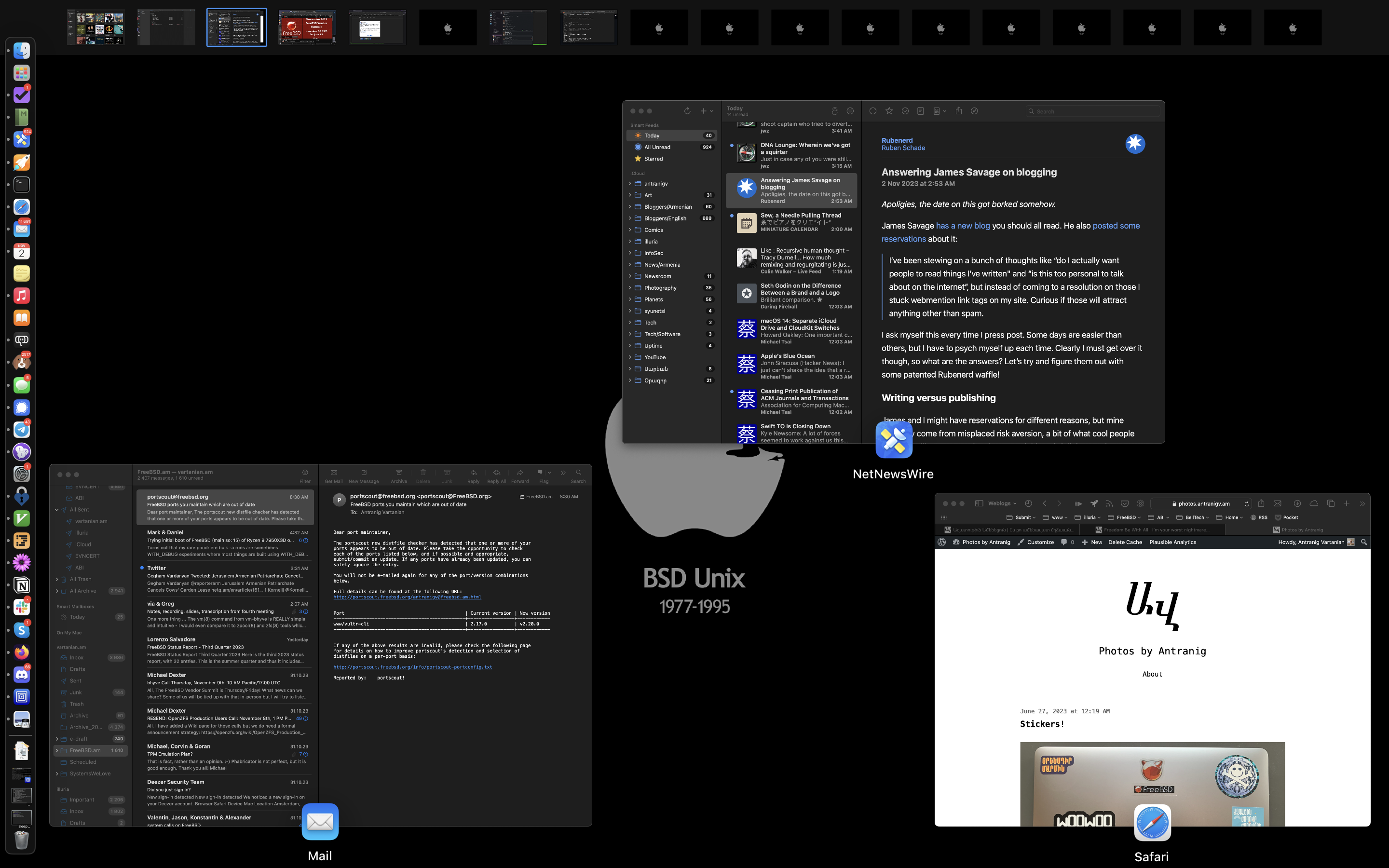
Task: Click the Share icon in Safari toolbar
Action: click(1261, 503)
